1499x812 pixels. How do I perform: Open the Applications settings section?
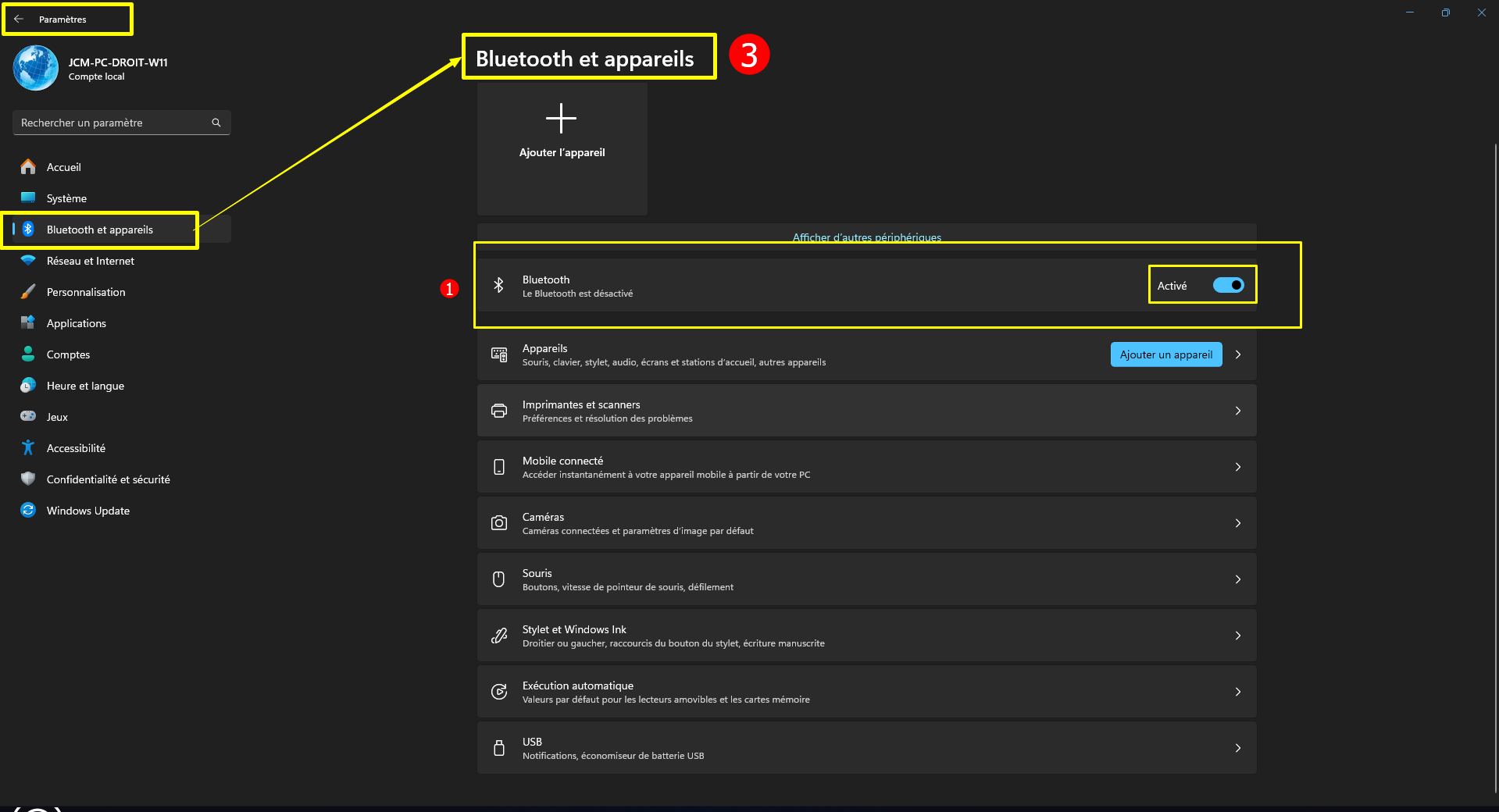click(x=122, y=323)
